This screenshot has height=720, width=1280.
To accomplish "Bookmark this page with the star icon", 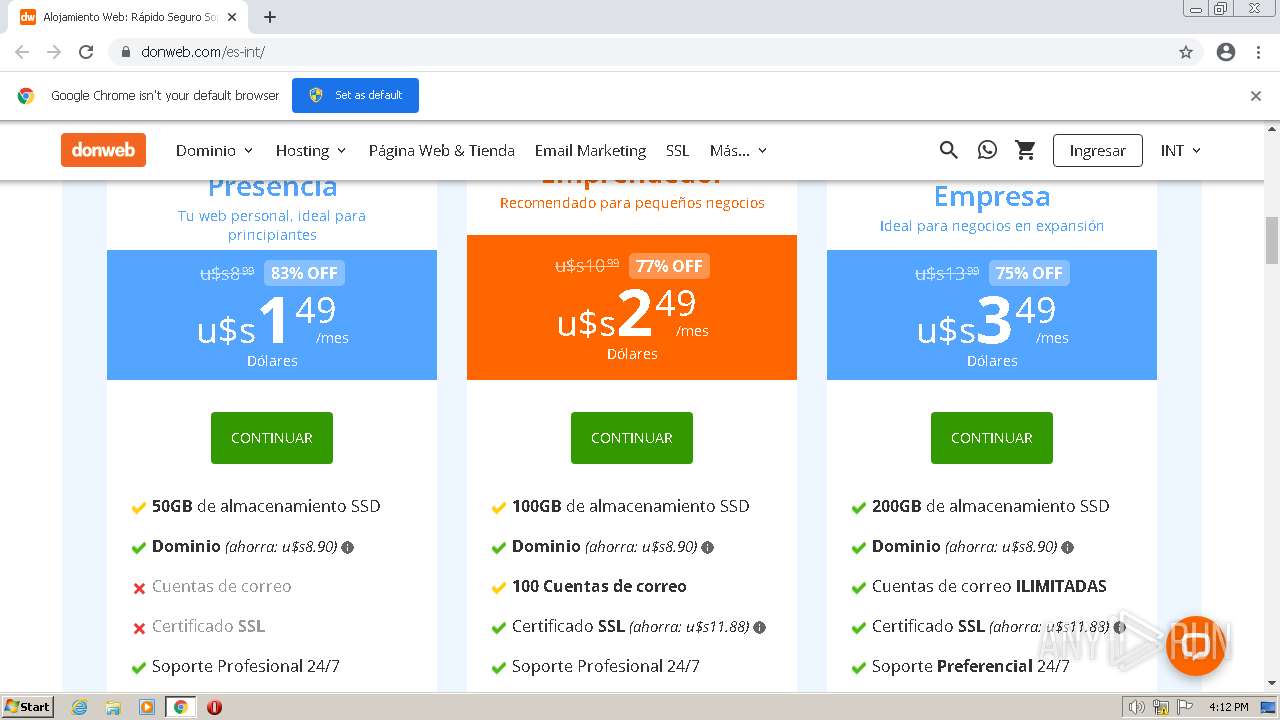I will point(1186,52).
